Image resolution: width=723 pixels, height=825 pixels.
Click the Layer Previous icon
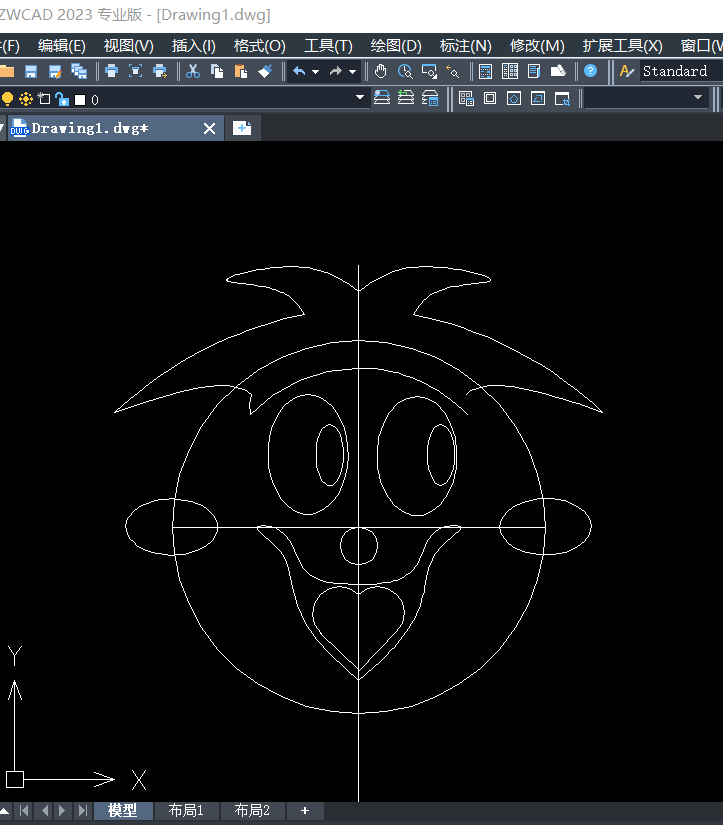(406, 98)
